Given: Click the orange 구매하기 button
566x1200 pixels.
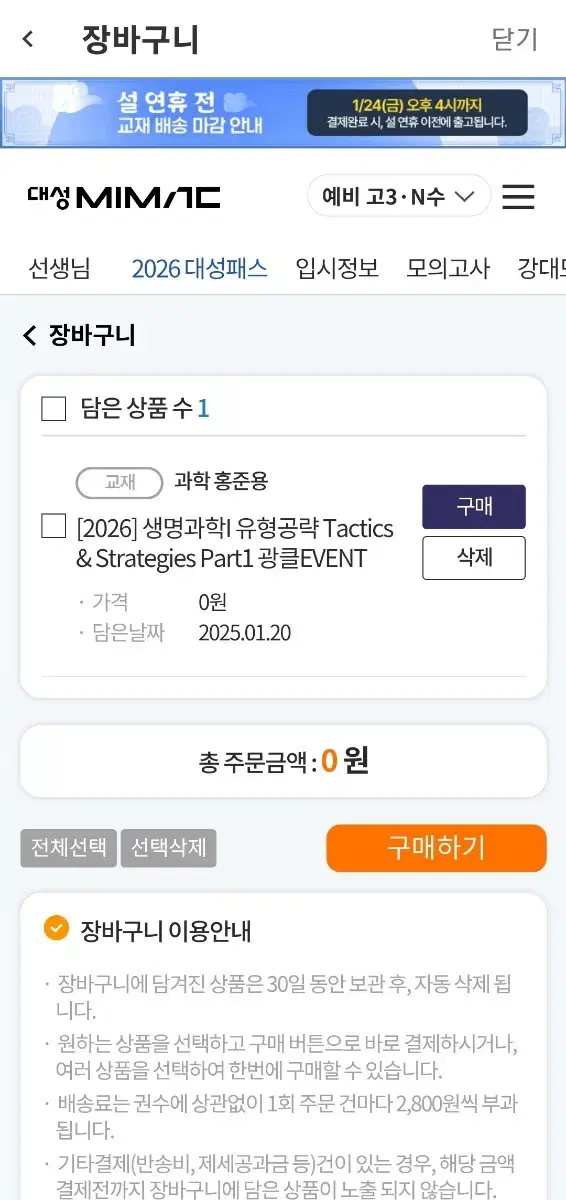Looking at the screenshot, I should tap(436, 848).
